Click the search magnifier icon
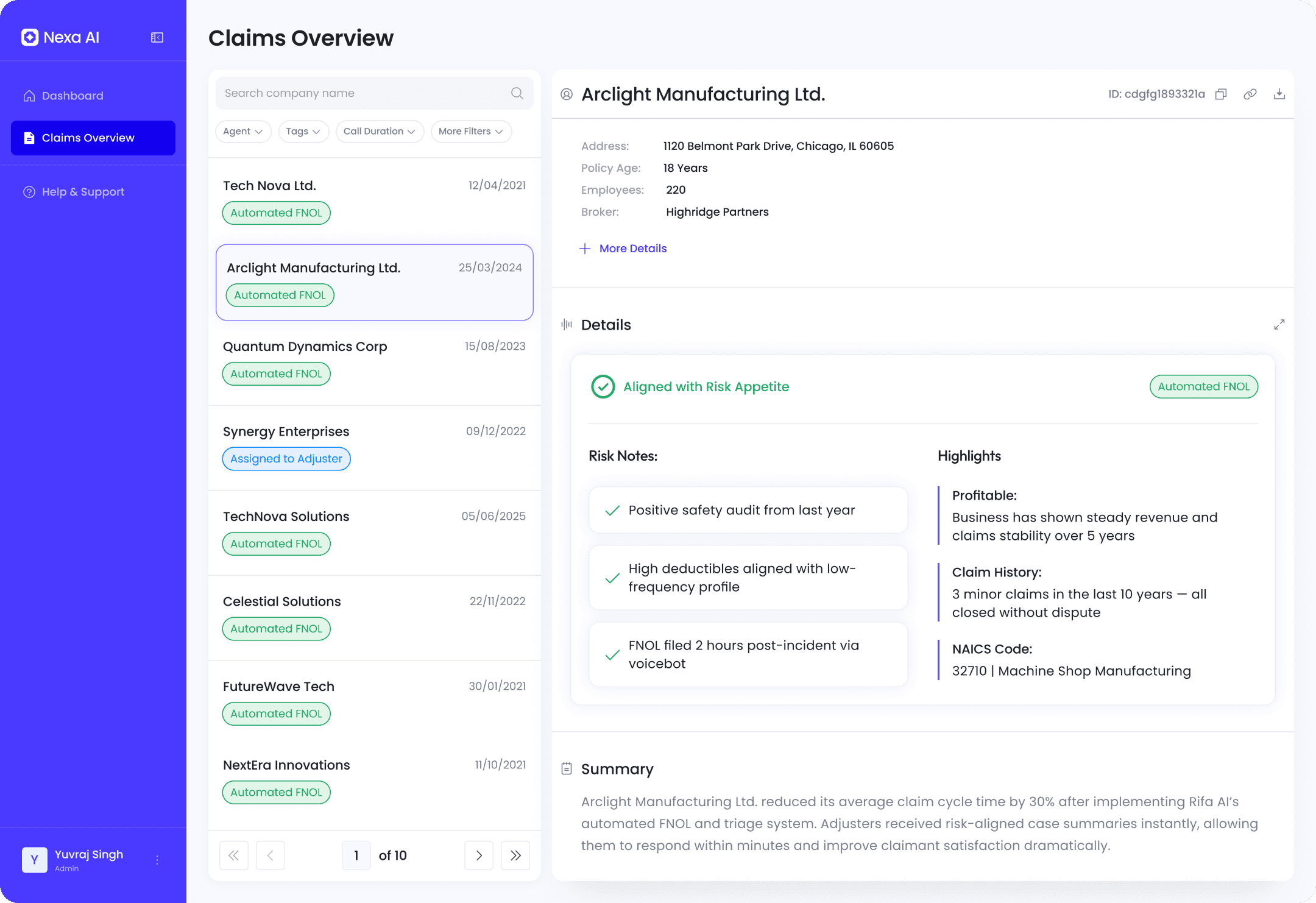Image resolution: width=1316 pixels, height=903 pixels. click(x=516, y=93)
